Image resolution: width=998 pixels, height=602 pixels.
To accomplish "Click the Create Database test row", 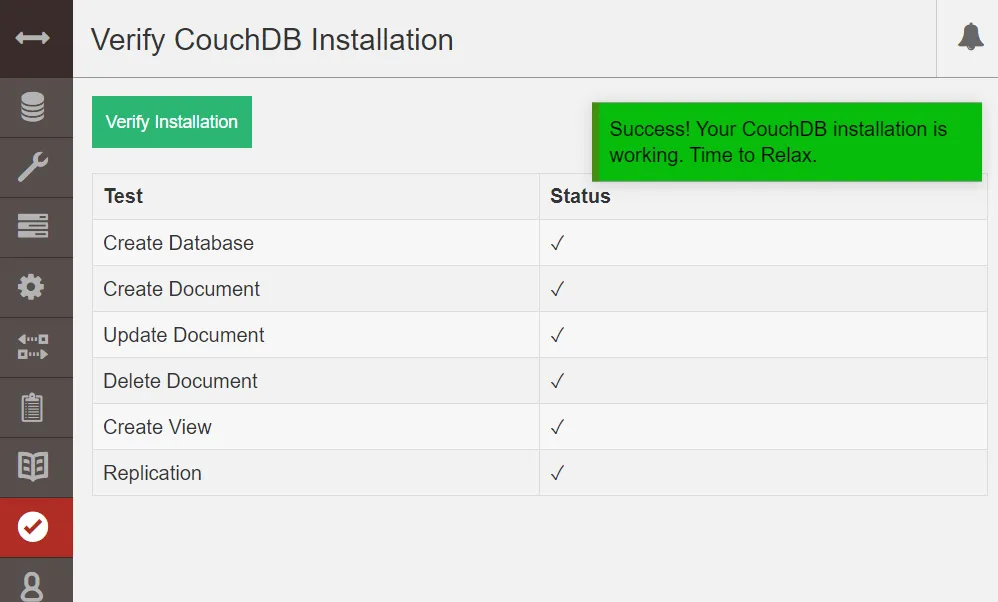I will [x=540, y=243].
